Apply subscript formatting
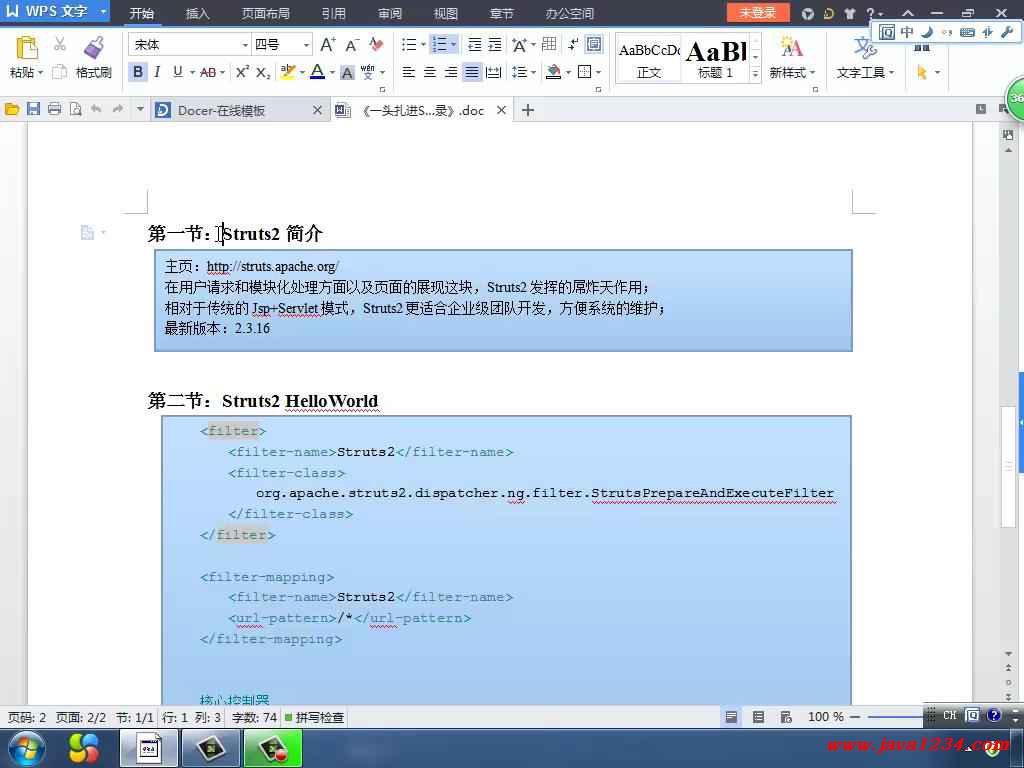This screenshot has width=1024, height=768. (x=263, y=72)
